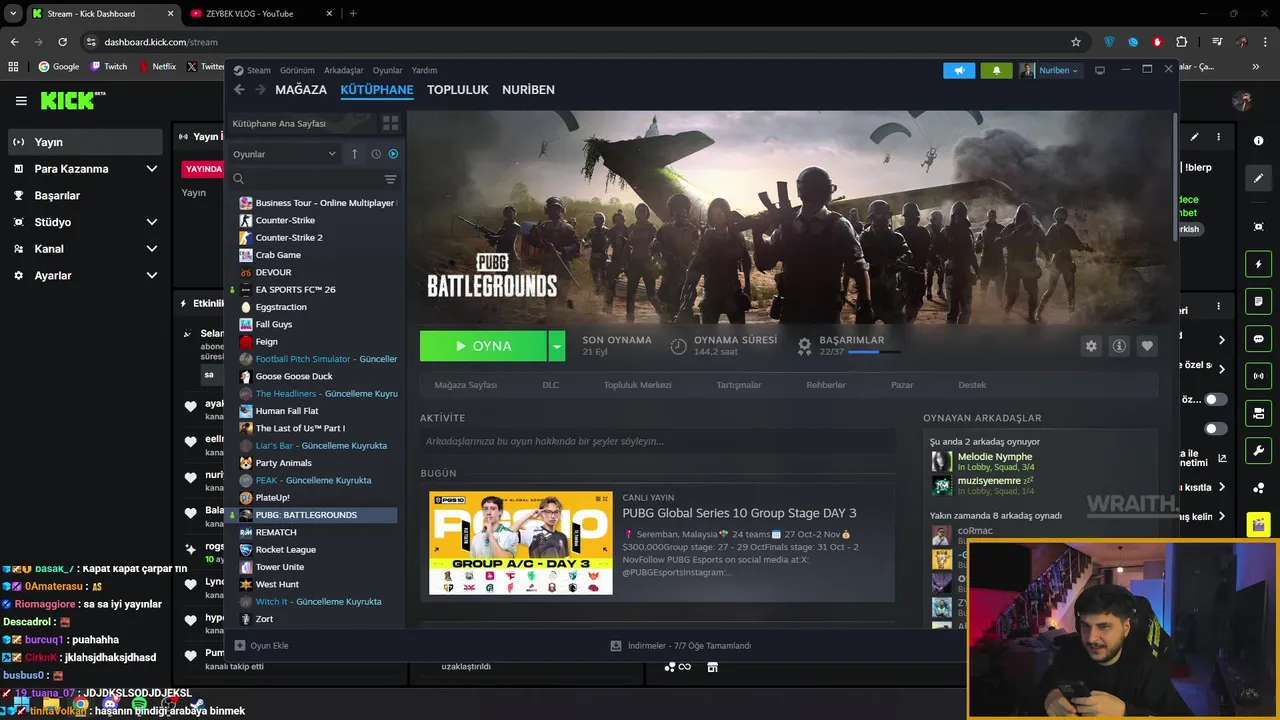Bookmark page with Chrome star icon
1280x720 pixels.
[1076, 42]
